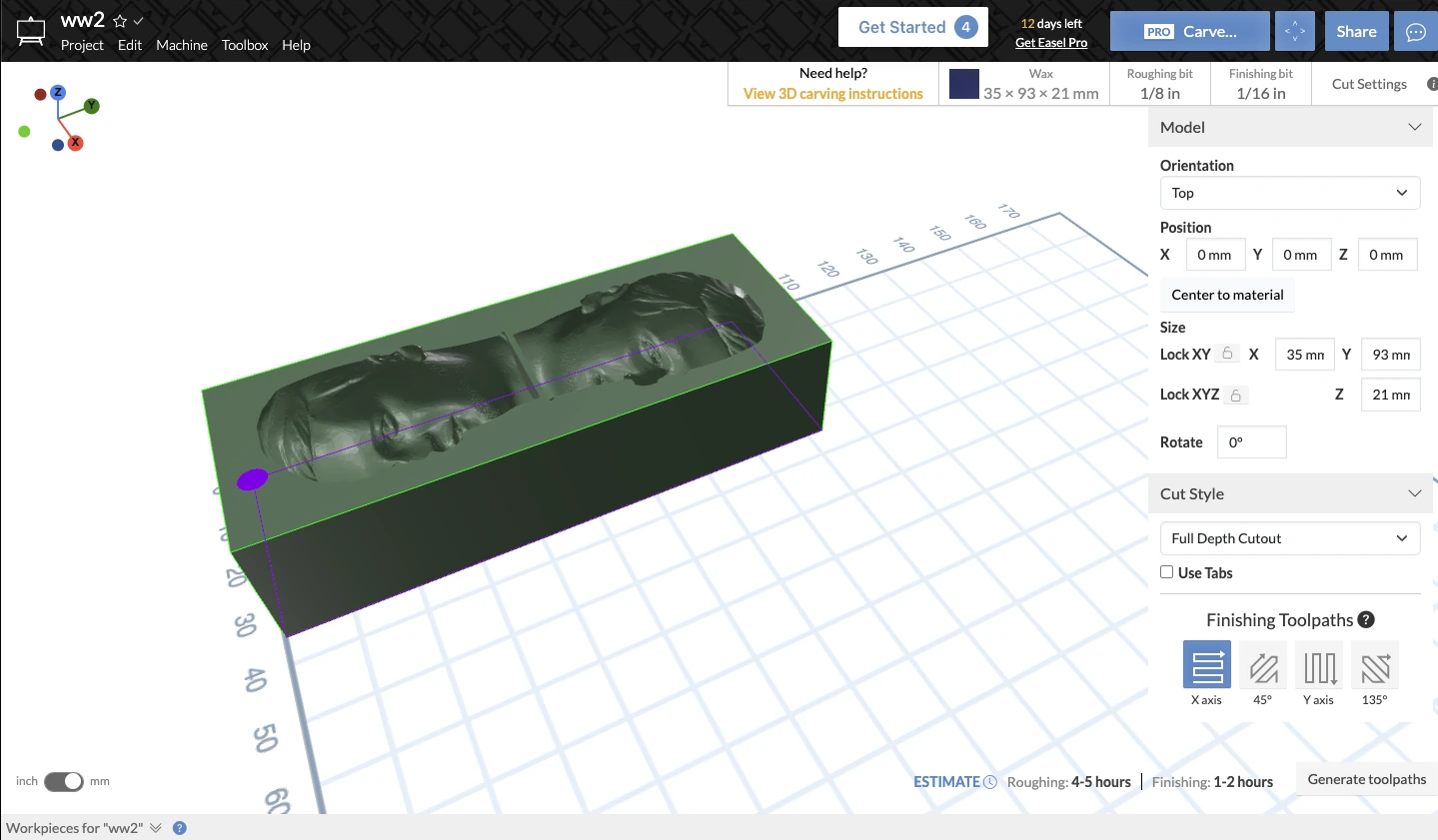
Task: Open the Roughing bit 1/8 in selector
Action: point(1159,84)
